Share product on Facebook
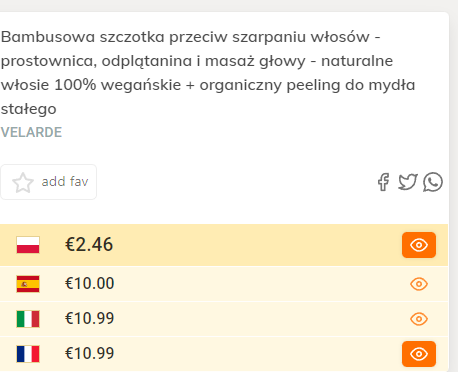The height and width of the screenshot is (372, 458). pyautogui.click(x=383, y=182)
